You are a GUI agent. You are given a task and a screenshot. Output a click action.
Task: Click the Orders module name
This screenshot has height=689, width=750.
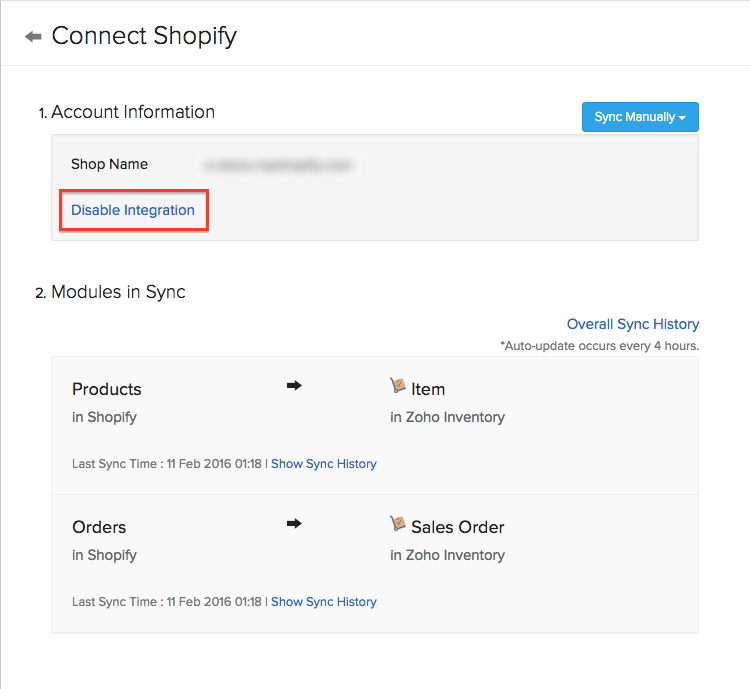[99, 527]
